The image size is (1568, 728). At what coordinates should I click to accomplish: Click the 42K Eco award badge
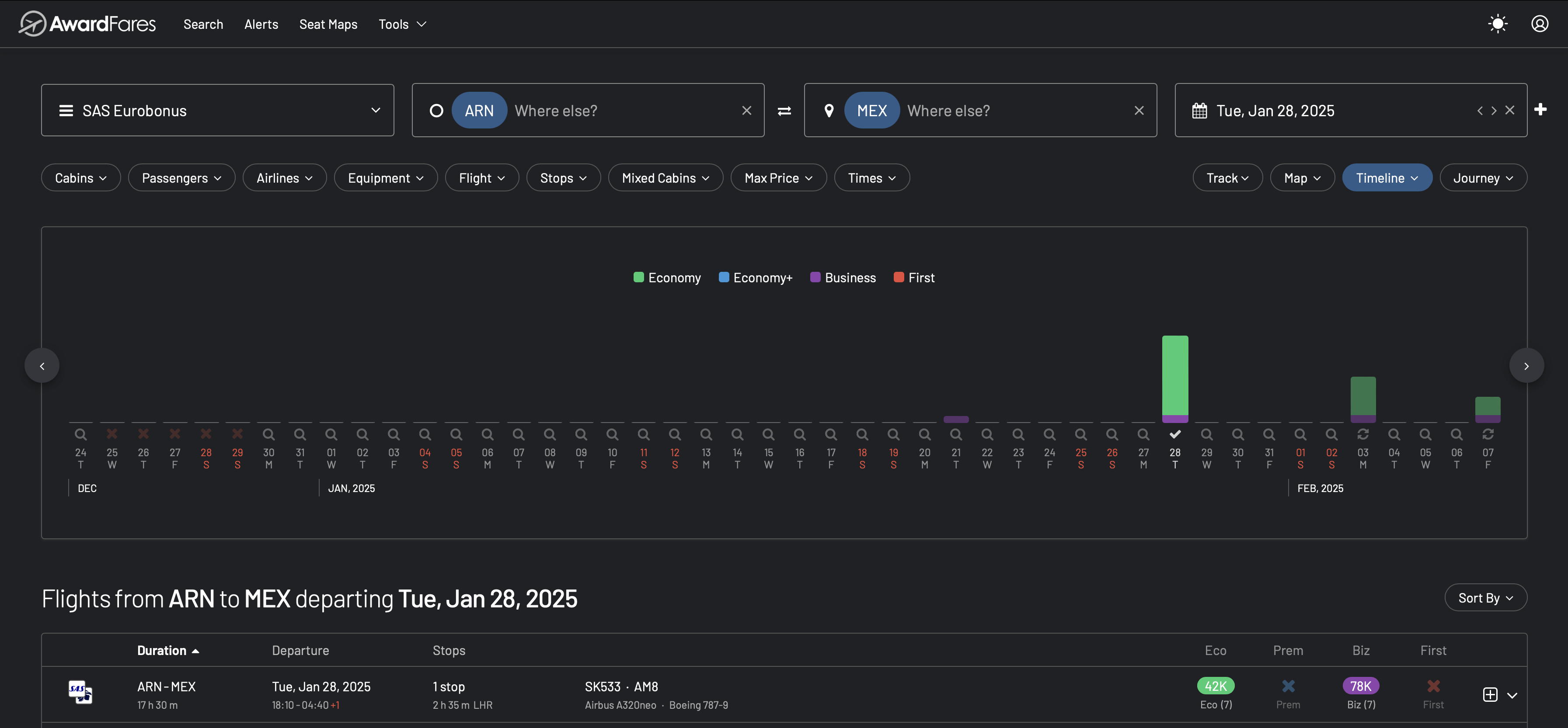[1215, 686]
